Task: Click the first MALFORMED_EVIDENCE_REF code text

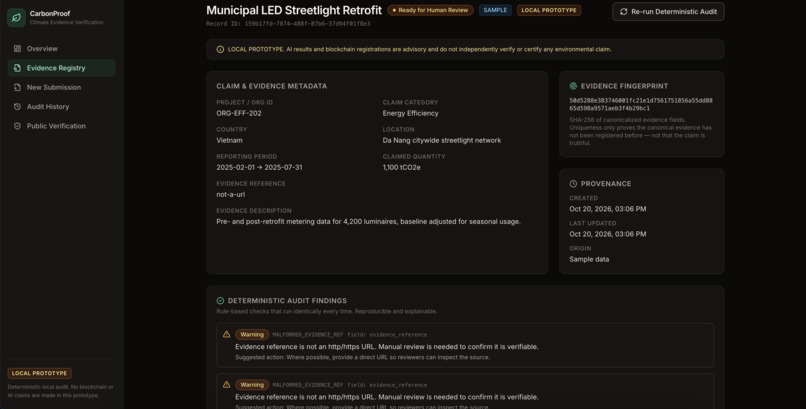Action: [308, 335]
